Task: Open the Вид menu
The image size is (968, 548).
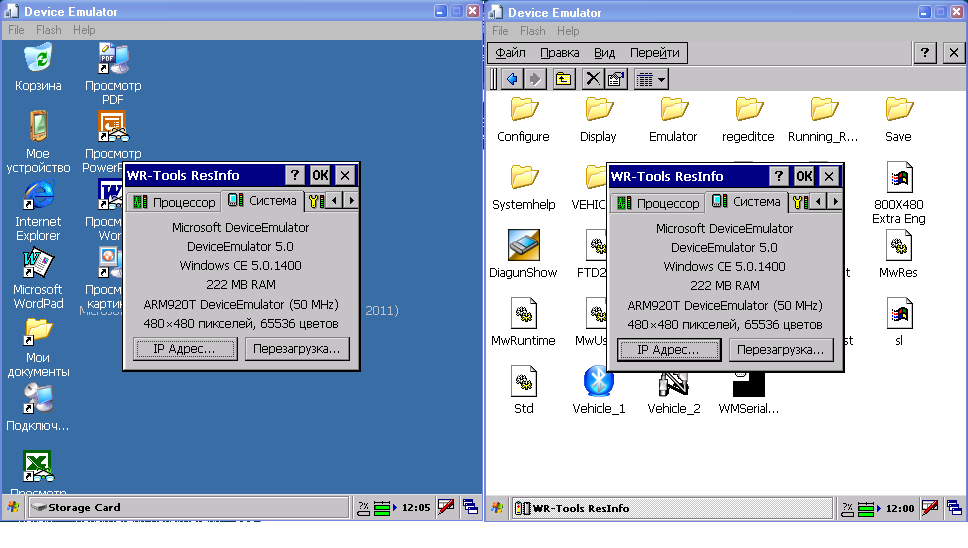Action: coord(604,53)
